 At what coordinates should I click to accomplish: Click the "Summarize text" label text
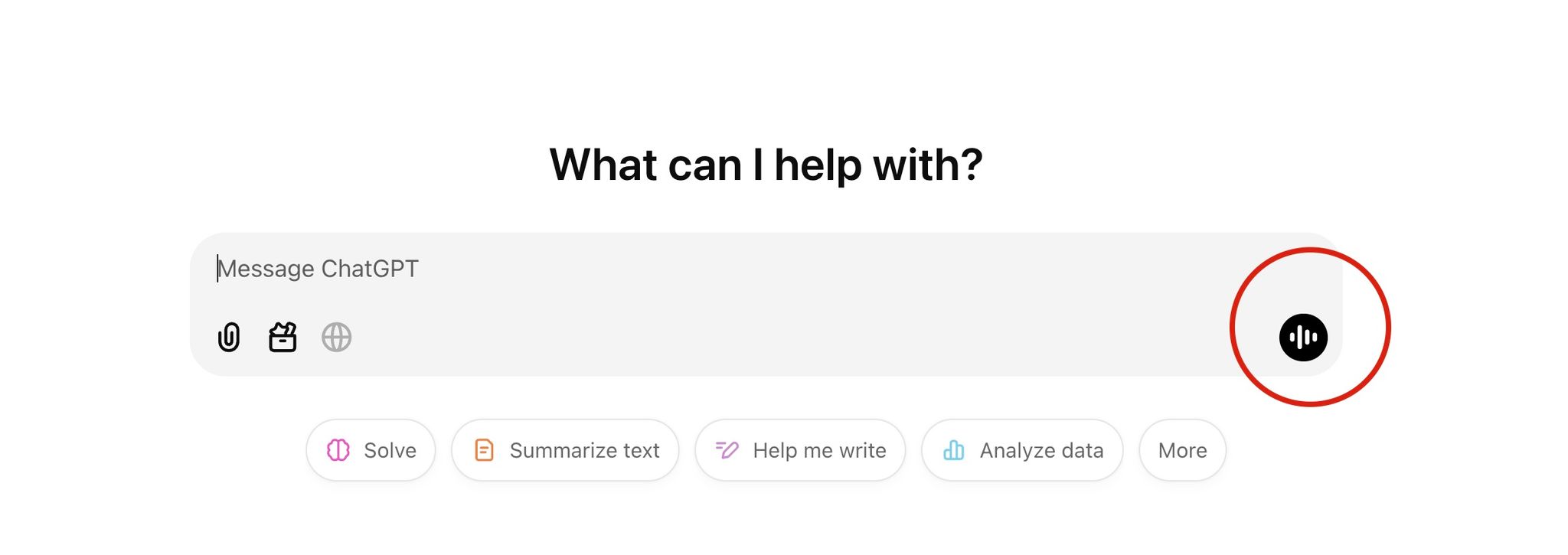coord(584,450)
